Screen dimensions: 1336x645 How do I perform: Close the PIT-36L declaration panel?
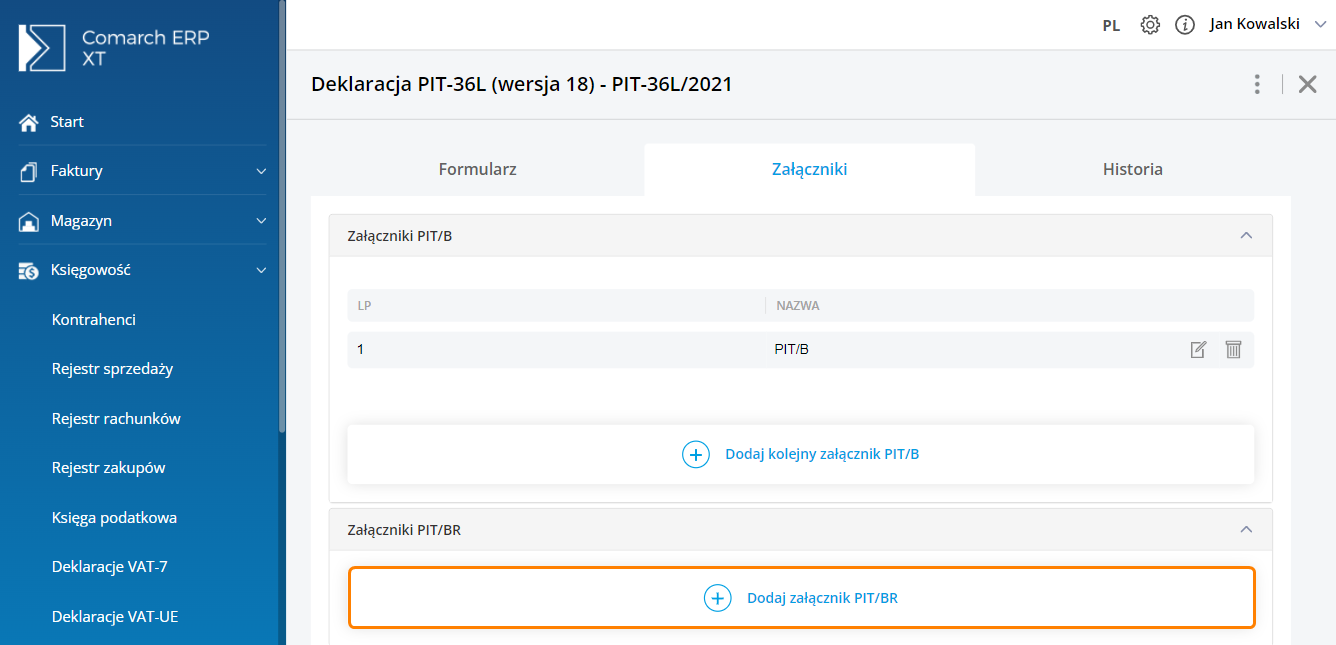(1307, 84)
